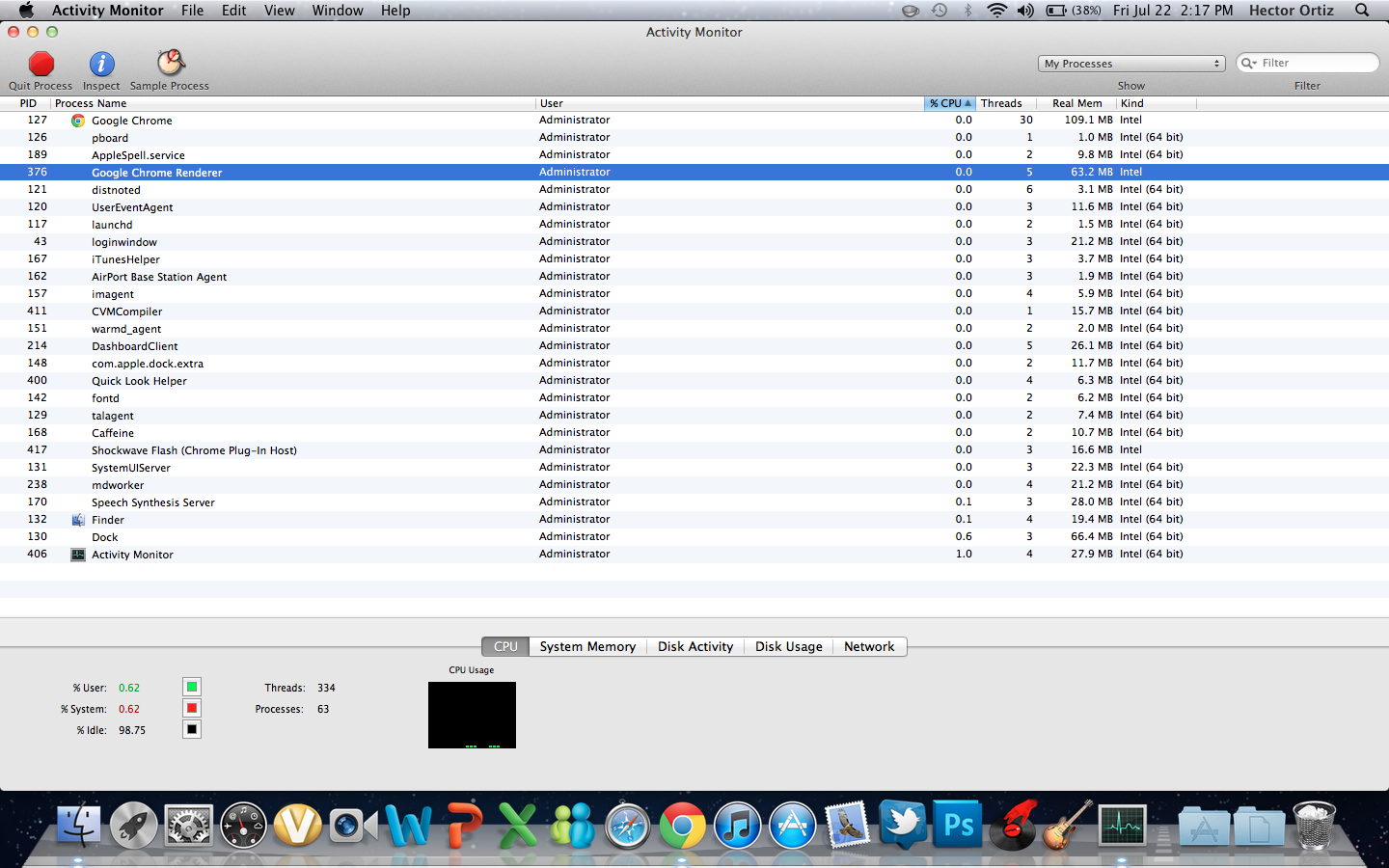This screenshot has width=1389, height=868.
Task: Open Finder from the Dock
Action: click(79, 827)
